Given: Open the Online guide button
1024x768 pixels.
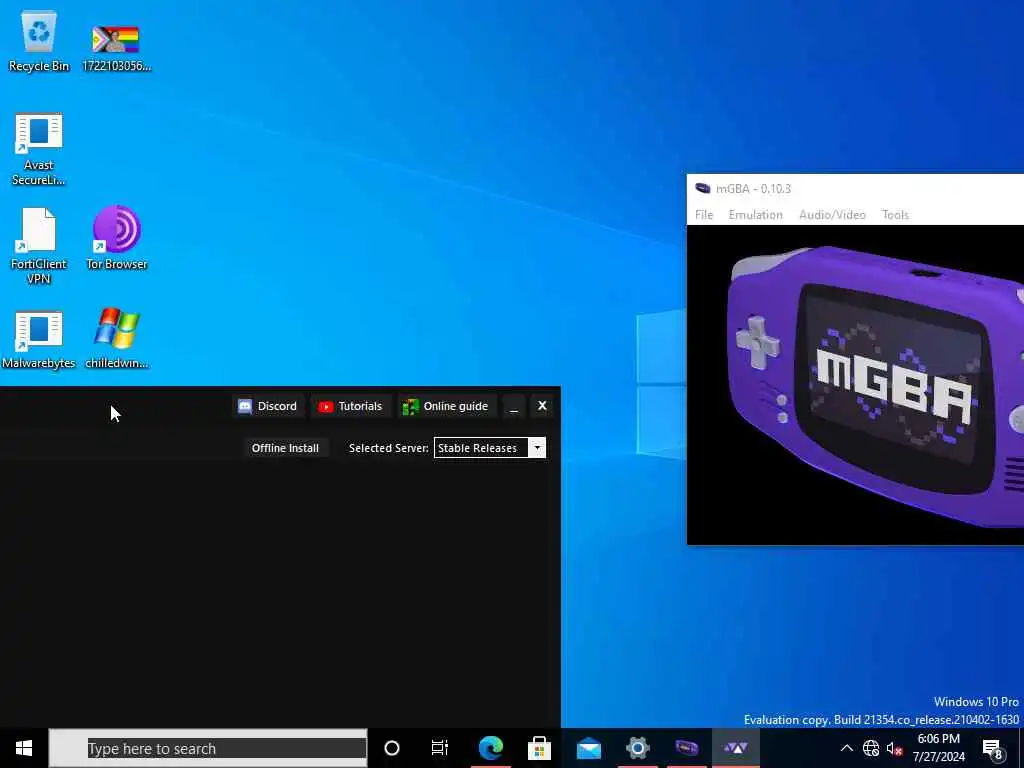Looking at the screenshot, I should (x=445, y=406).
